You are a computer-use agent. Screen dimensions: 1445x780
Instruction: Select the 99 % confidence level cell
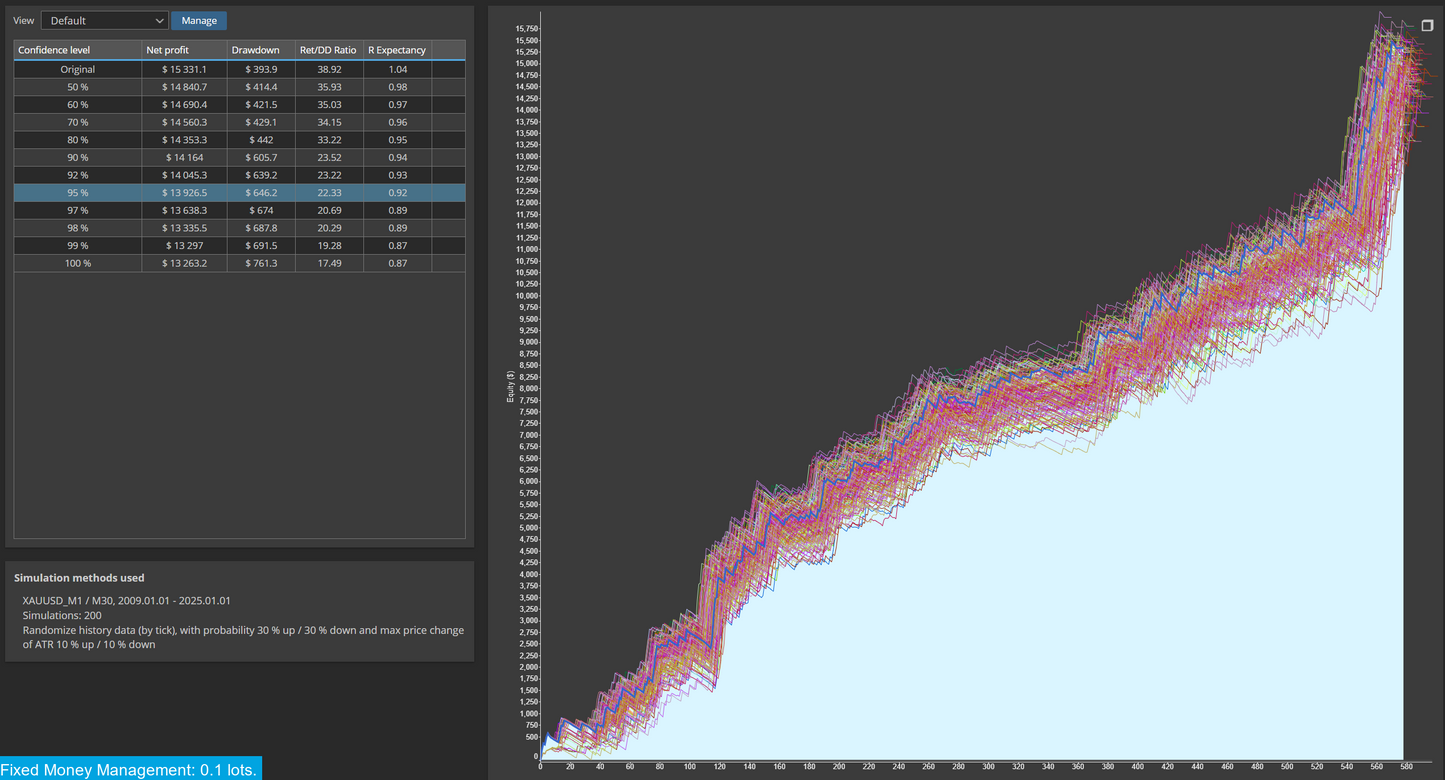click(x=78, y=245)
